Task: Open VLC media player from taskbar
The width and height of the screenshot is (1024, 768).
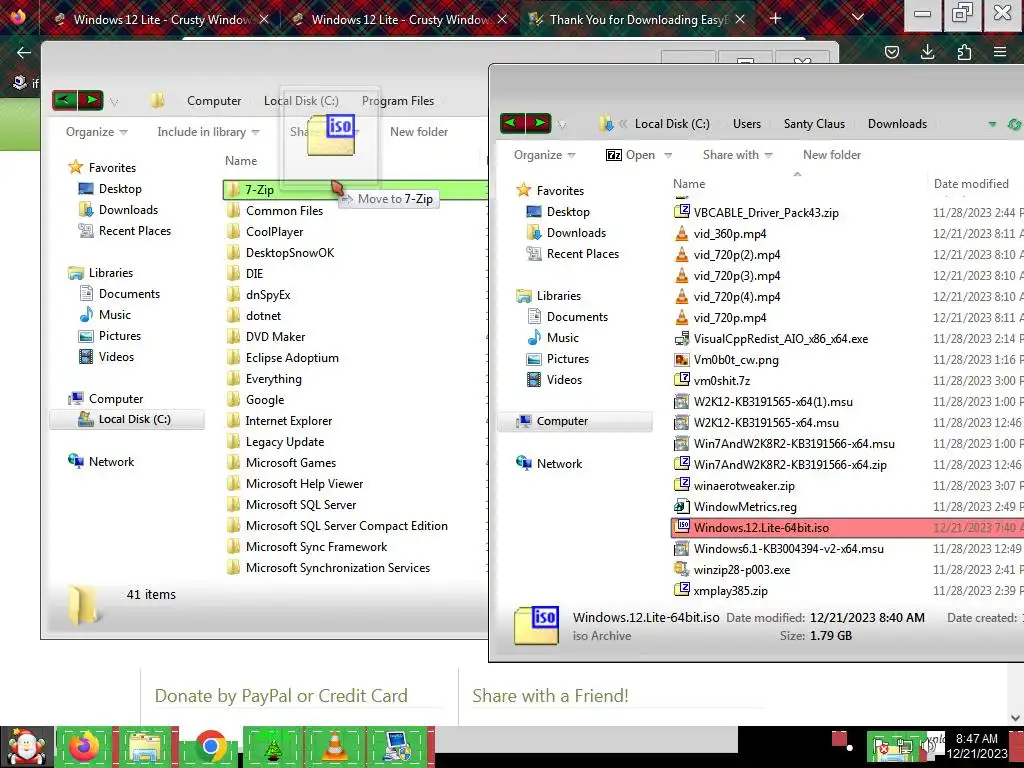Action: (x=334, y=747)
